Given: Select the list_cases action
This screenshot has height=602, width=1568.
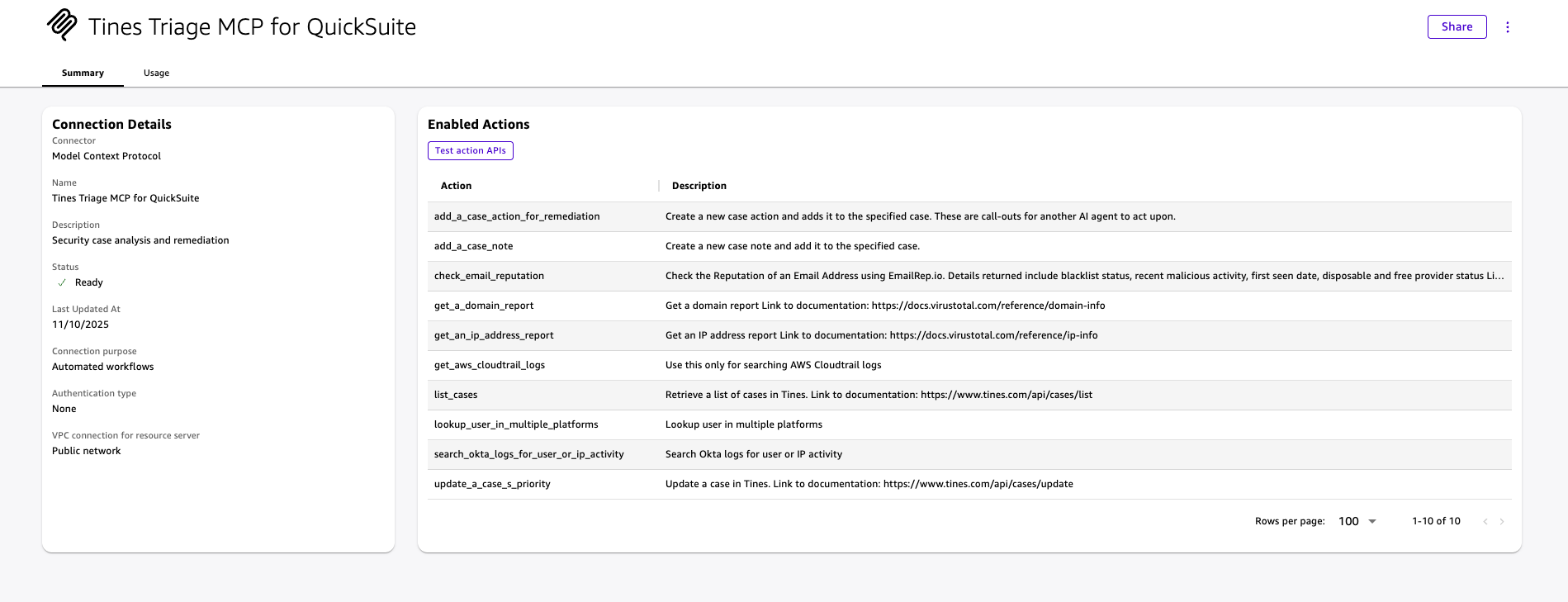Looking at the screenshot, I should 456,395.
